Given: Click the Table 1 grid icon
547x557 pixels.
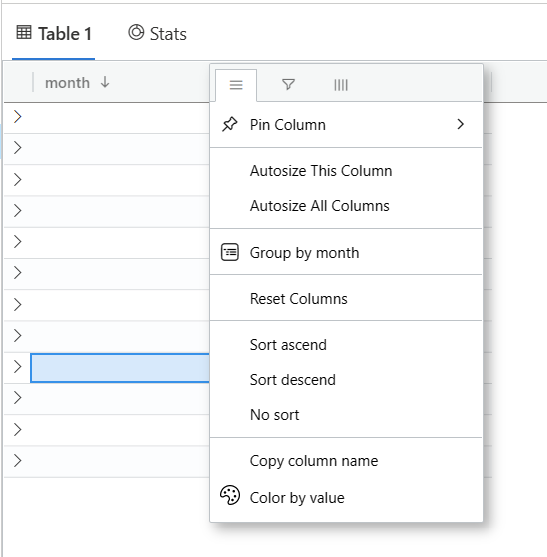Looking at the screenshot, I should click(x=24, y=32).
